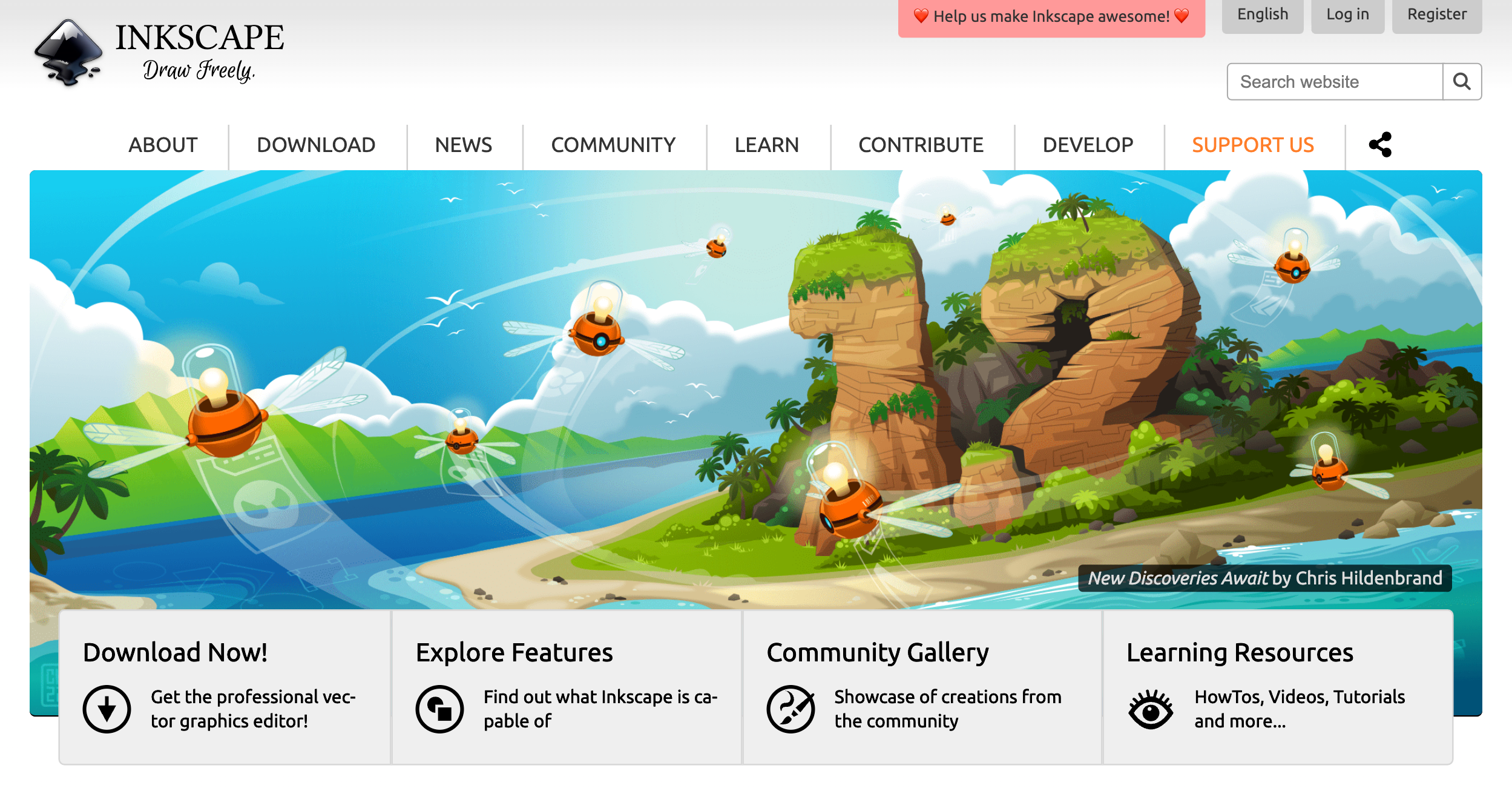Click the Community Gallery palette icon
Screen dimensions: 1512x791
click(791, 706)
